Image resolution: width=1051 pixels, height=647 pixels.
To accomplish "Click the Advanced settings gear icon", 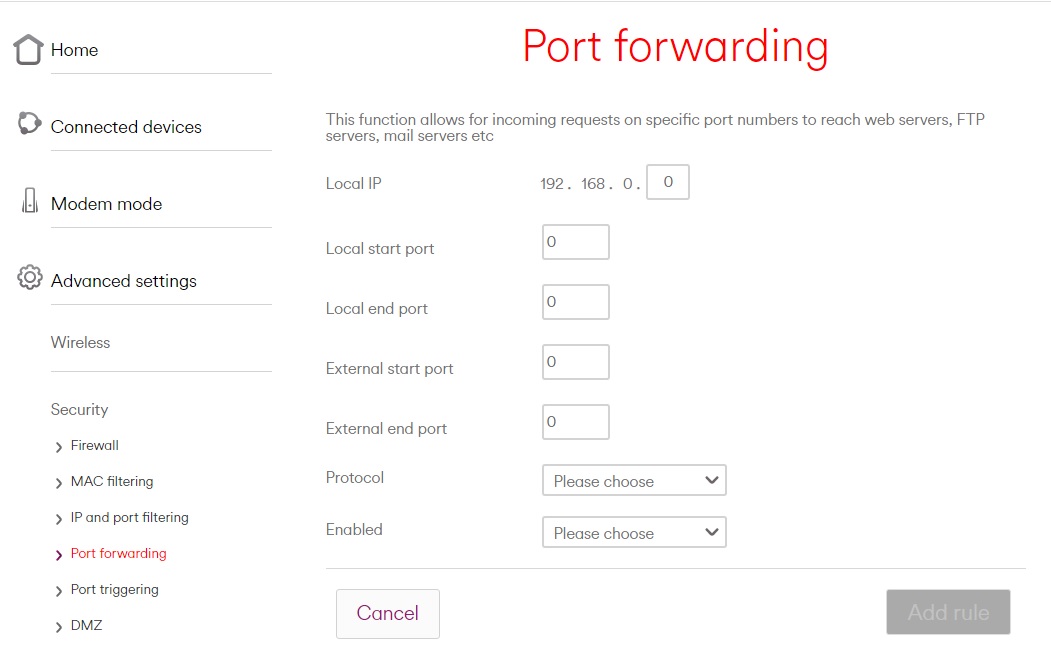I will coord(30,278).
